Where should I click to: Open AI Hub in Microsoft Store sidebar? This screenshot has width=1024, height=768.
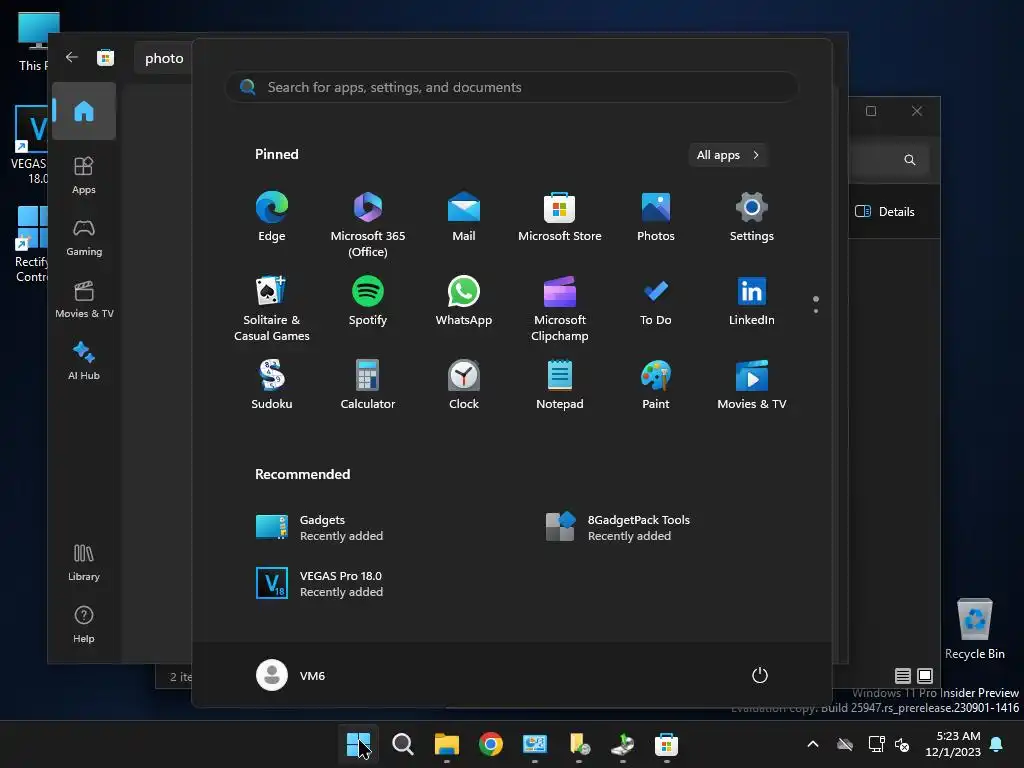coord(84,361)
